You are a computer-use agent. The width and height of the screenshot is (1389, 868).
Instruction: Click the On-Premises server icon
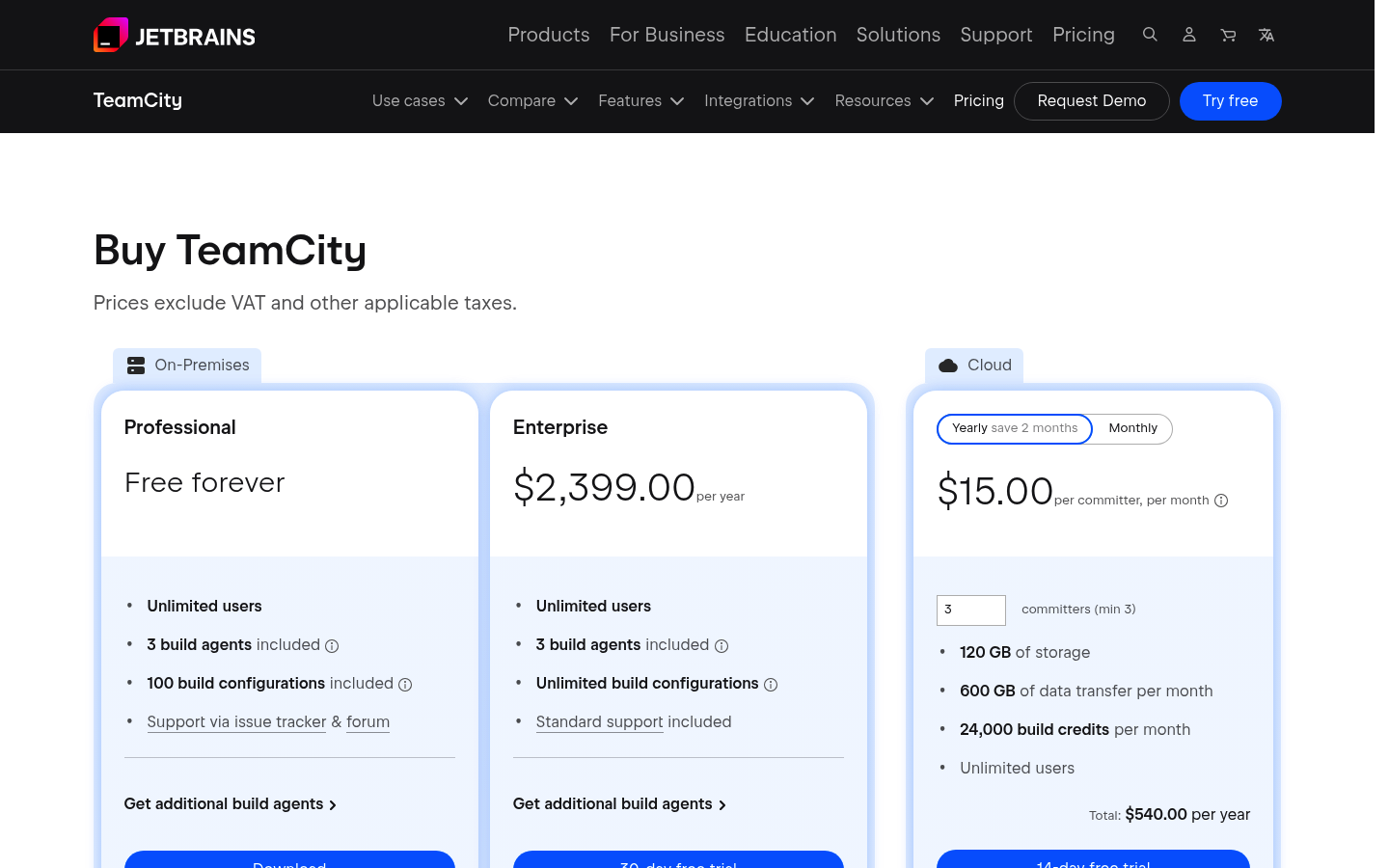[x=136, y=366]
